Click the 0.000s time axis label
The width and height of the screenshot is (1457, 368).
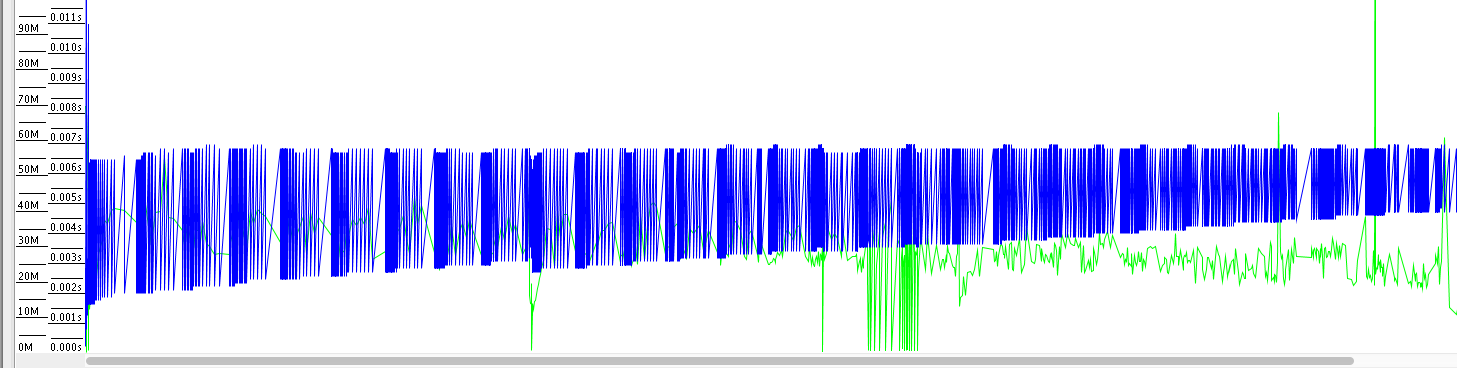coord(66,347)
